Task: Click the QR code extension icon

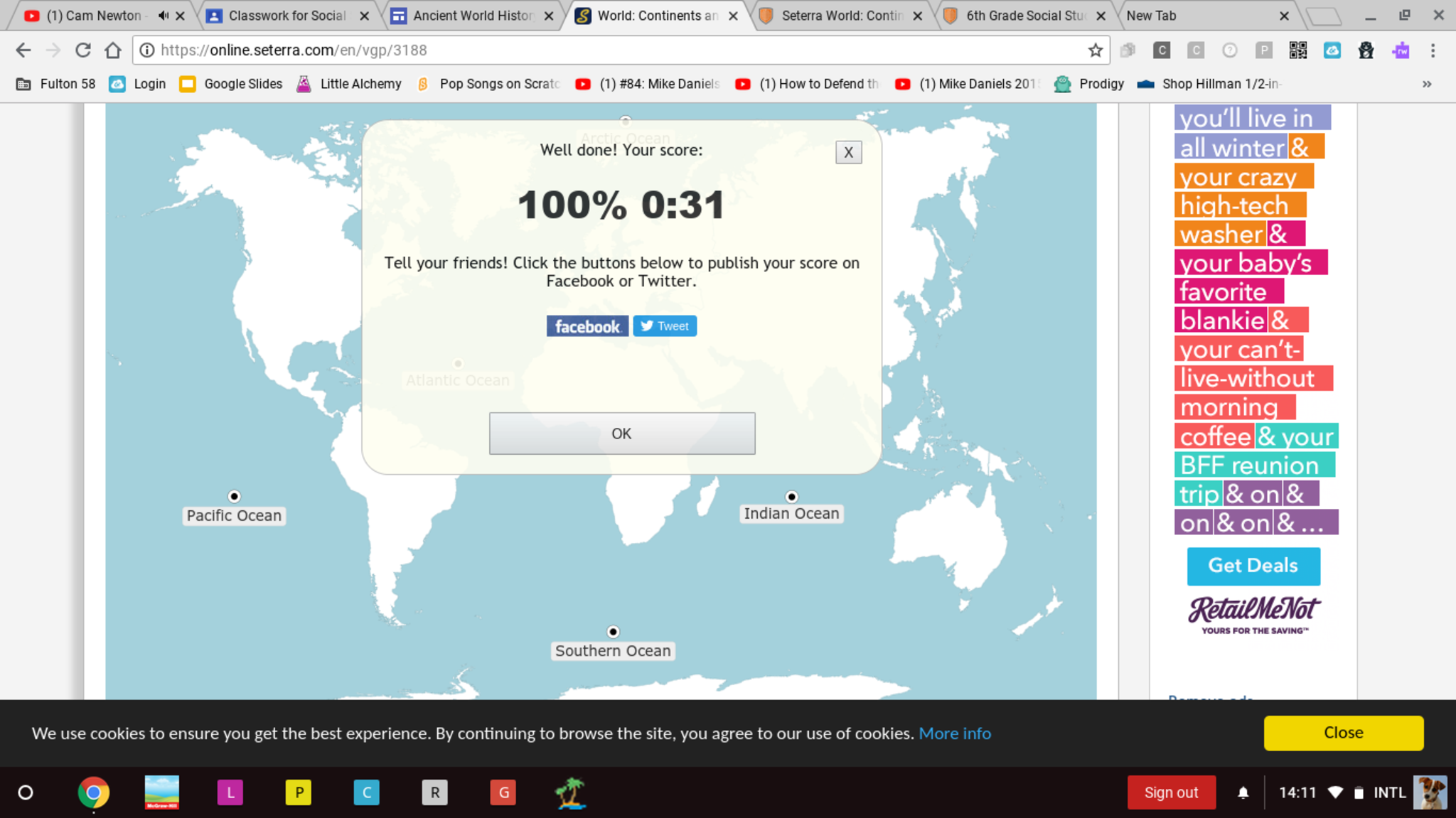Action: pyautogui.click(x=1297, y=50)
